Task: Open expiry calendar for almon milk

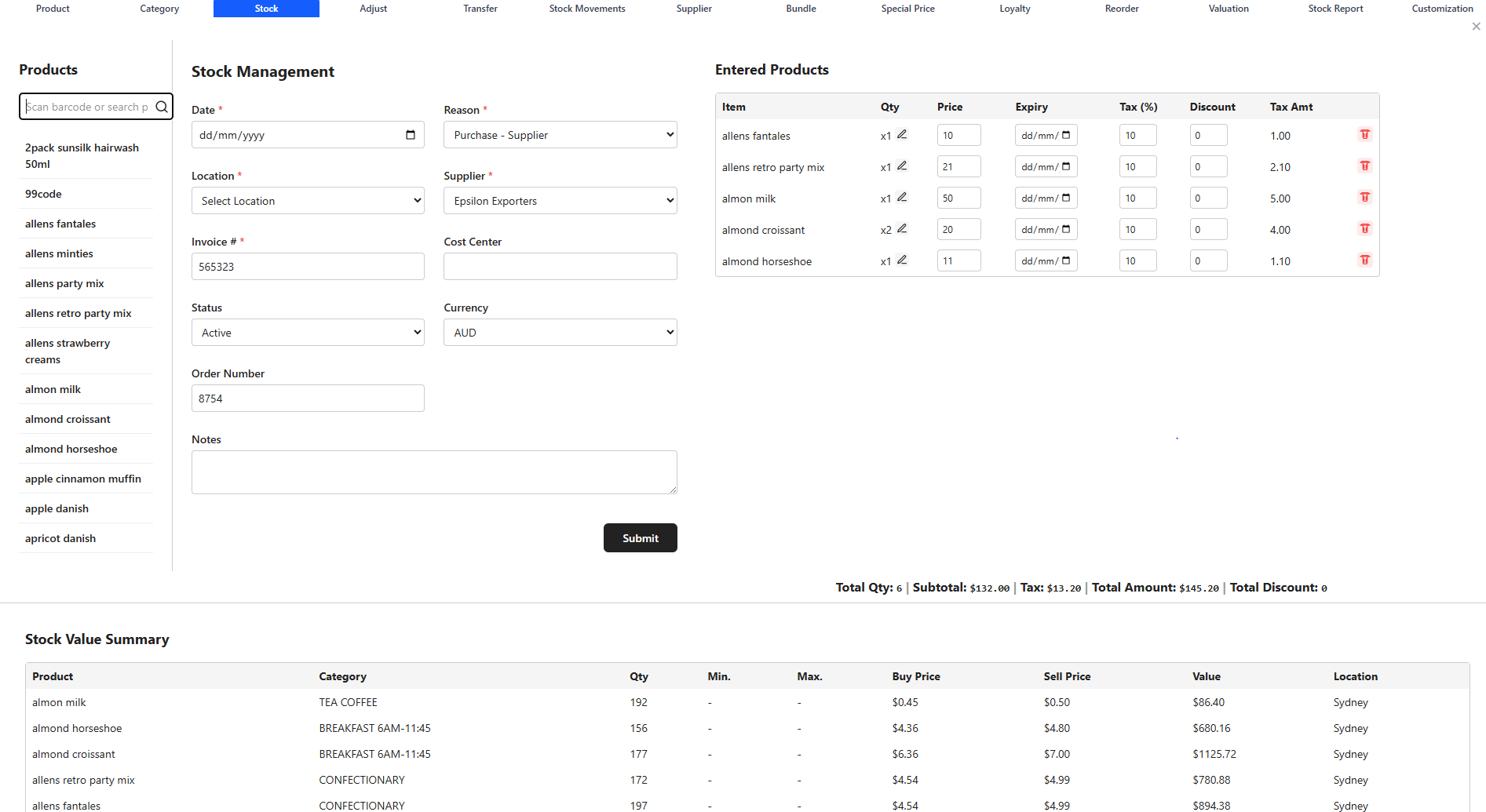Action: pos(1066,198)
